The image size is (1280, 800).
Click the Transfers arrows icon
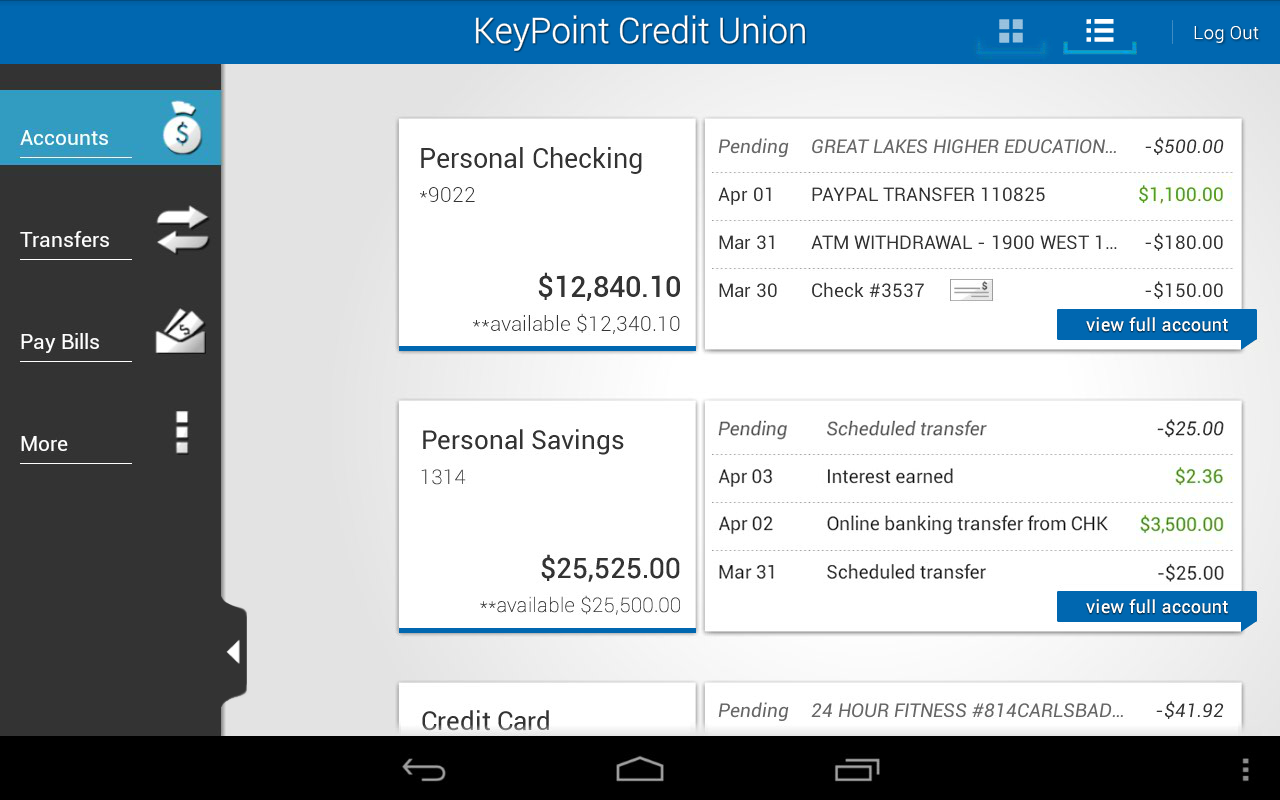click(182, 230)
